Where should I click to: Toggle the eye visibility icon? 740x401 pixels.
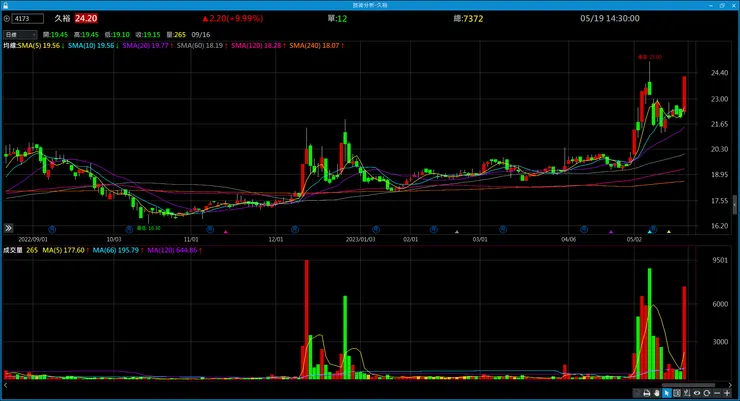tap(697, 393)
